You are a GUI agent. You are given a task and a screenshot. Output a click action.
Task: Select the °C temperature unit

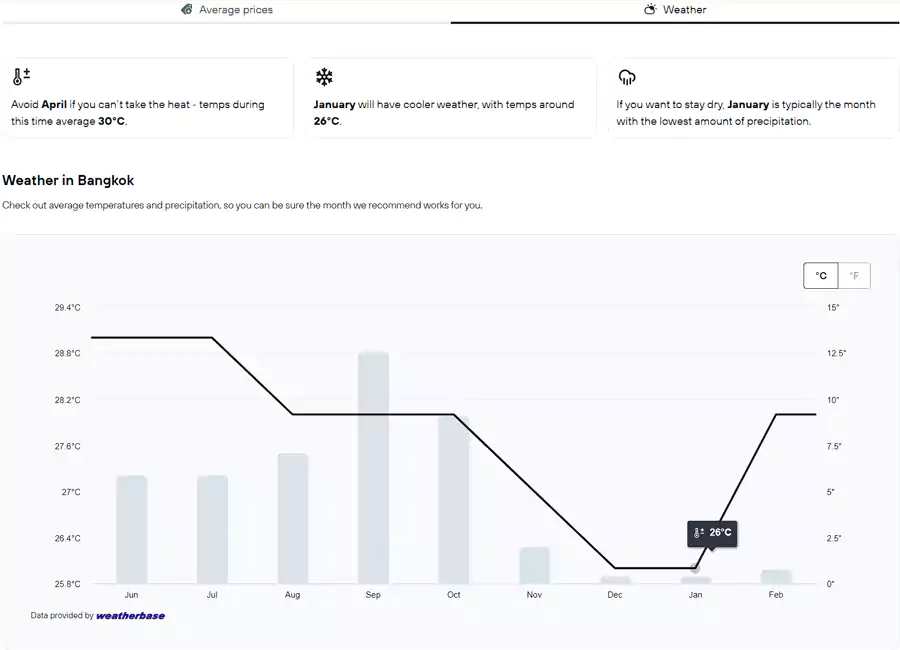click(821, 276)
